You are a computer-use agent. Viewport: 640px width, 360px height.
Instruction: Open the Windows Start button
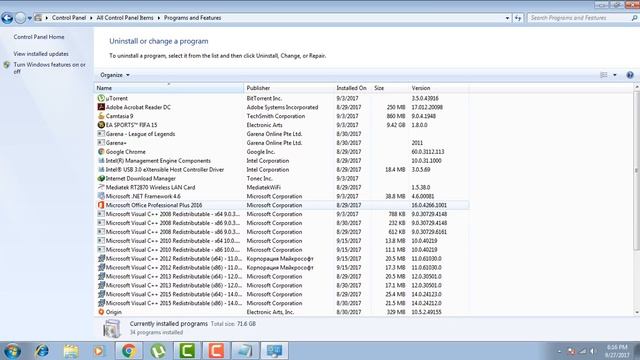(12, 351)
